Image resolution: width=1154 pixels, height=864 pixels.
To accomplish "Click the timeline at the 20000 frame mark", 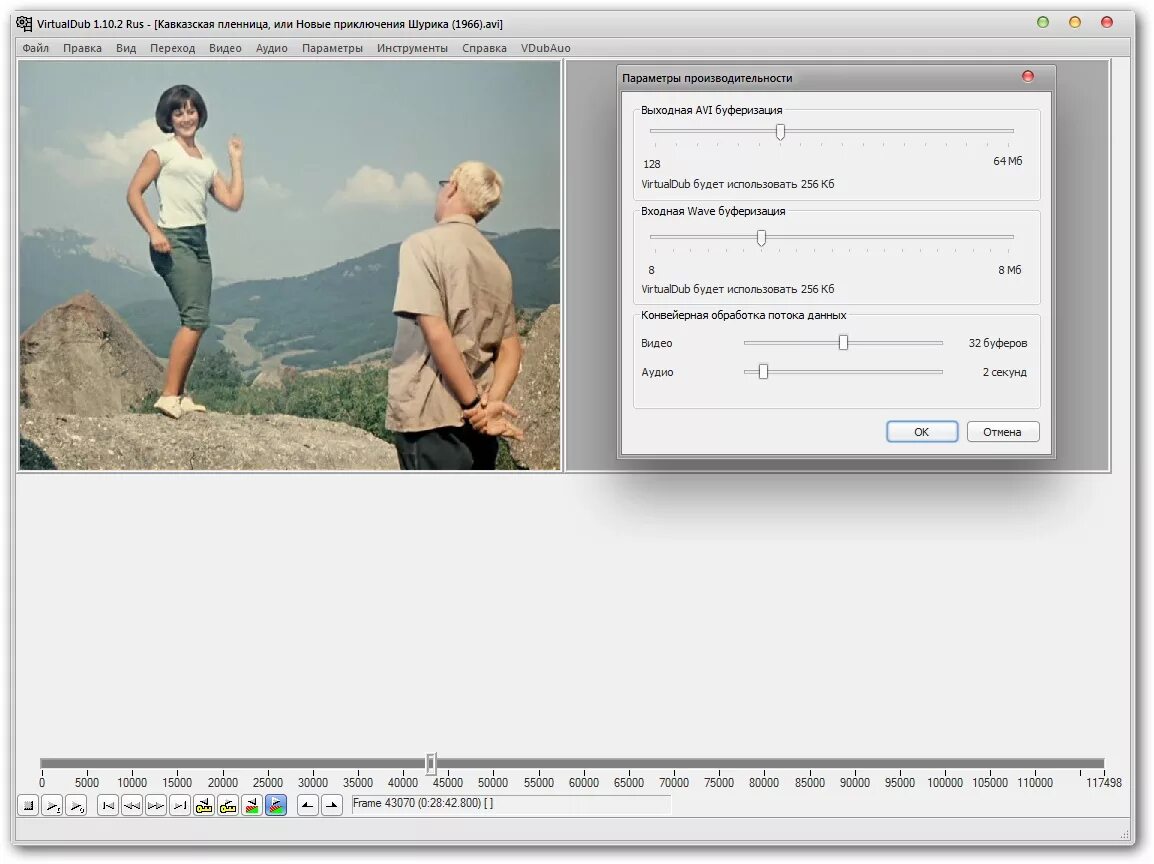I will 222,763.
